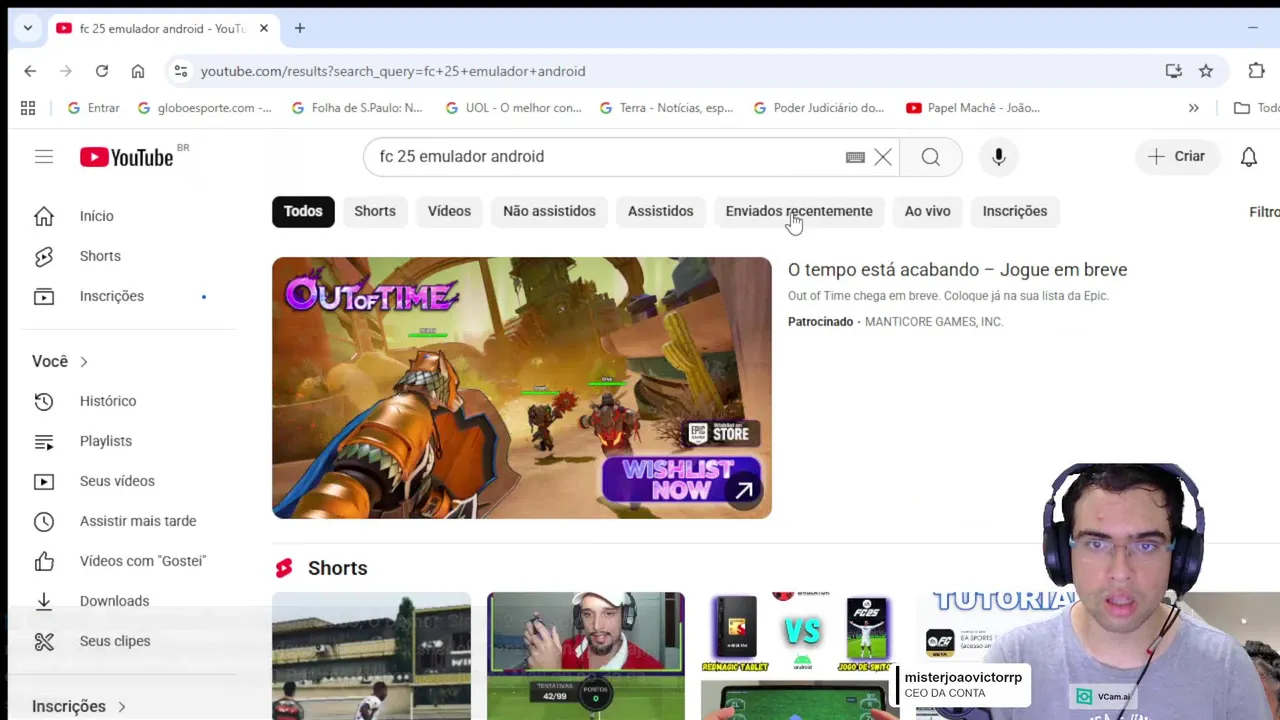Select the Ao vivo filter chip
The height and width of the screenshot is (720, 1280).
[x=927, y=211]
